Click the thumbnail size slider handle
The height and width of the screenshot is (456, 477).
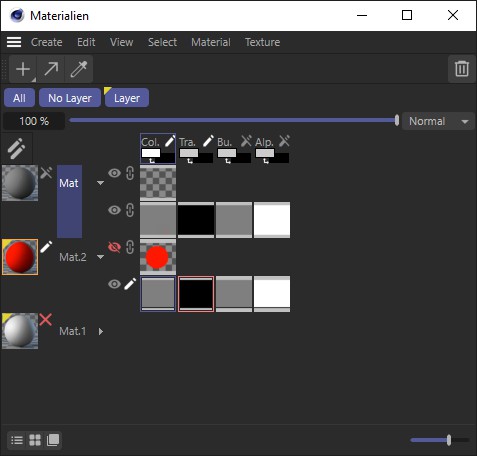tap(449, 440)
